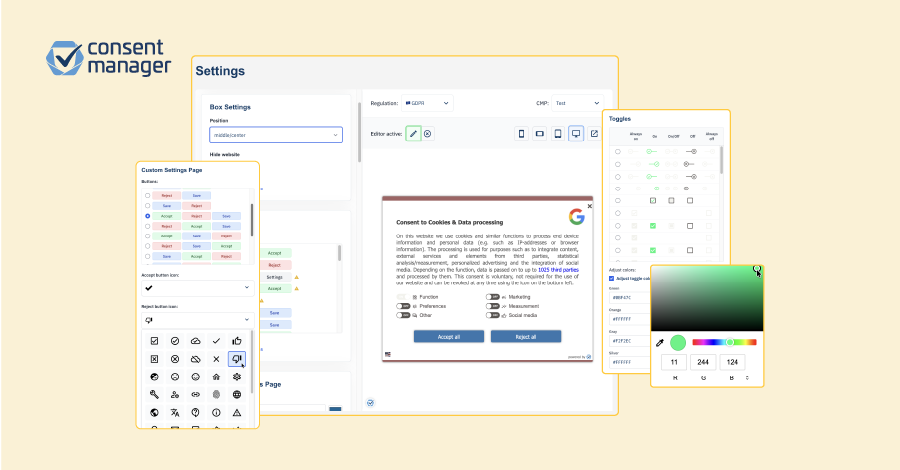Pick the wrench icon in grid
Image resolution: width=900 pixels, height=470 pixels.
click(154, 394)
